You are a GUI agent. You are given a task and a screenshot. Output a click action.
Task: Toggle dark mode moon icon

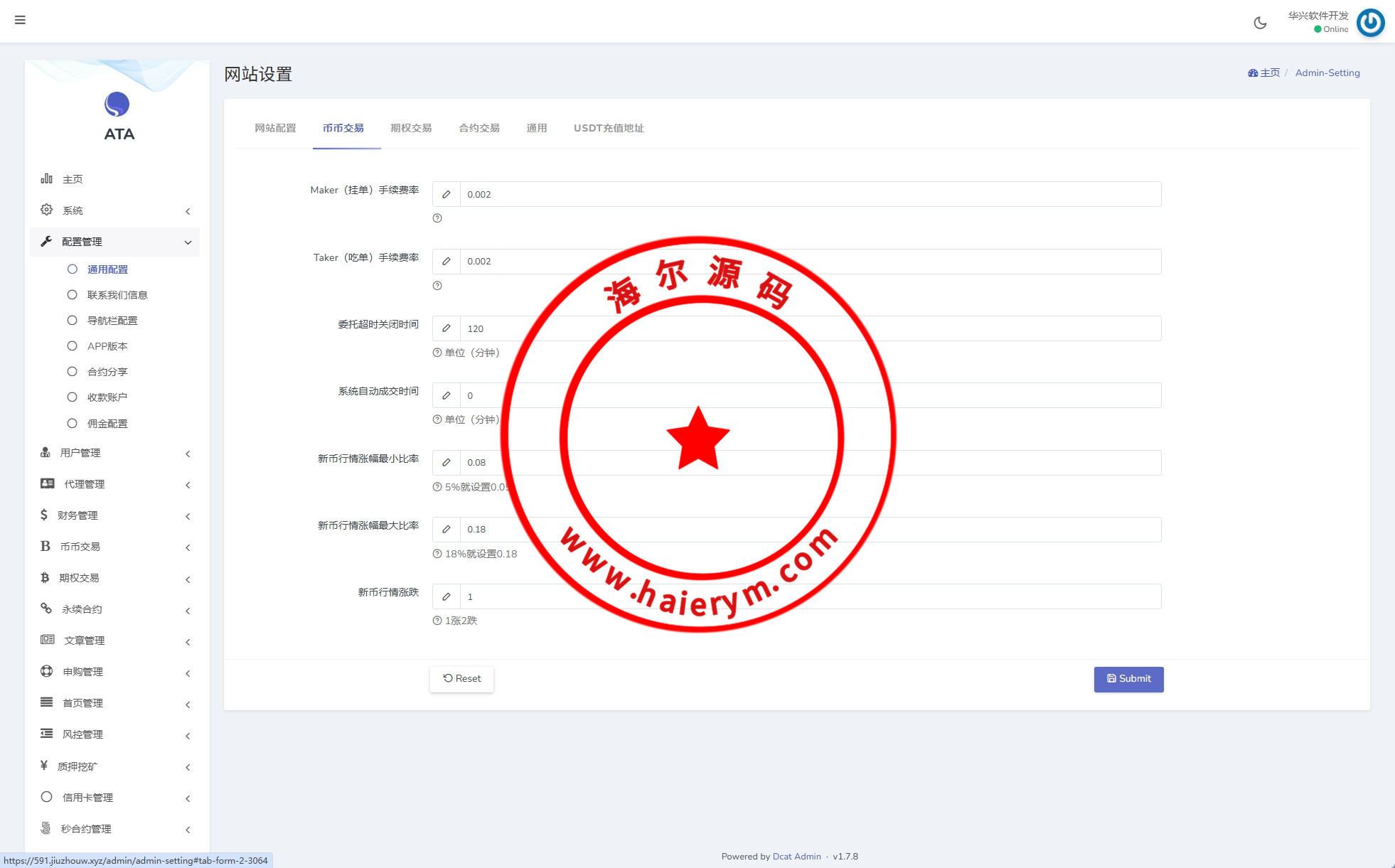(x=1260, y=23)
